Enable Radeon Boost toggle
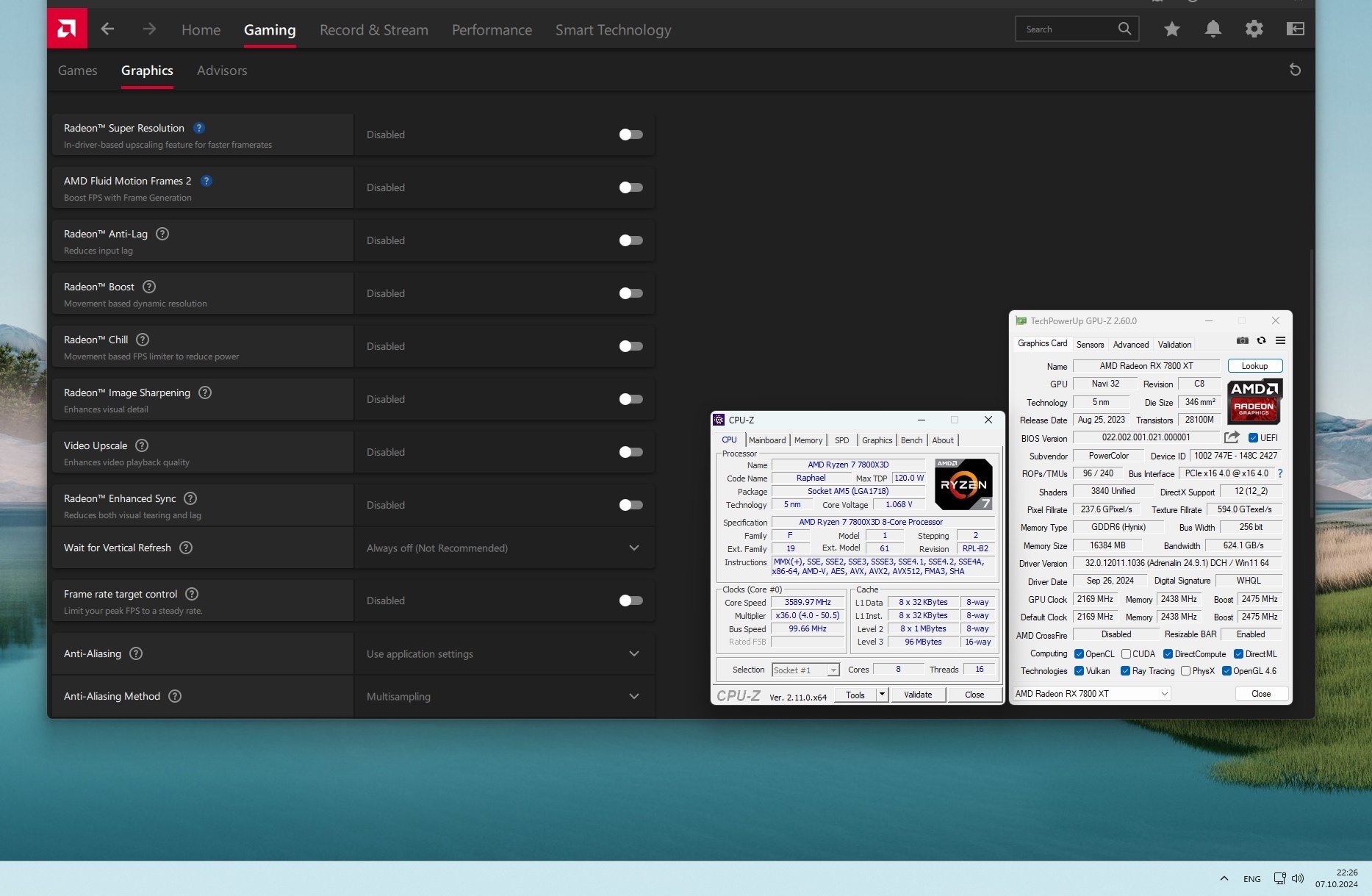The image size is (1372, 896). coord(631,293)
